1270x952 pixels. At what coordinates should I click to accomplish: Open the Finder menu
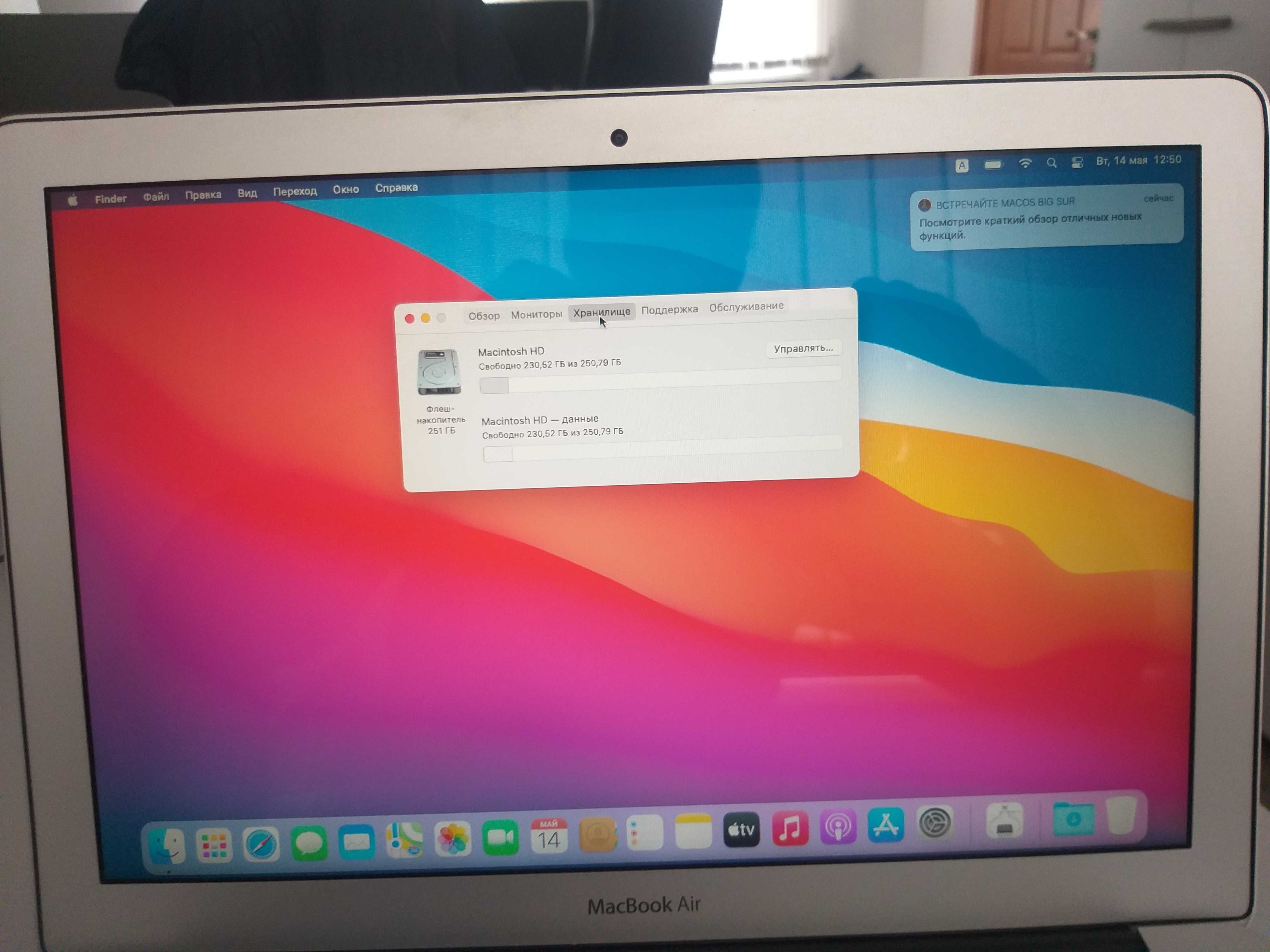(111, 199)
